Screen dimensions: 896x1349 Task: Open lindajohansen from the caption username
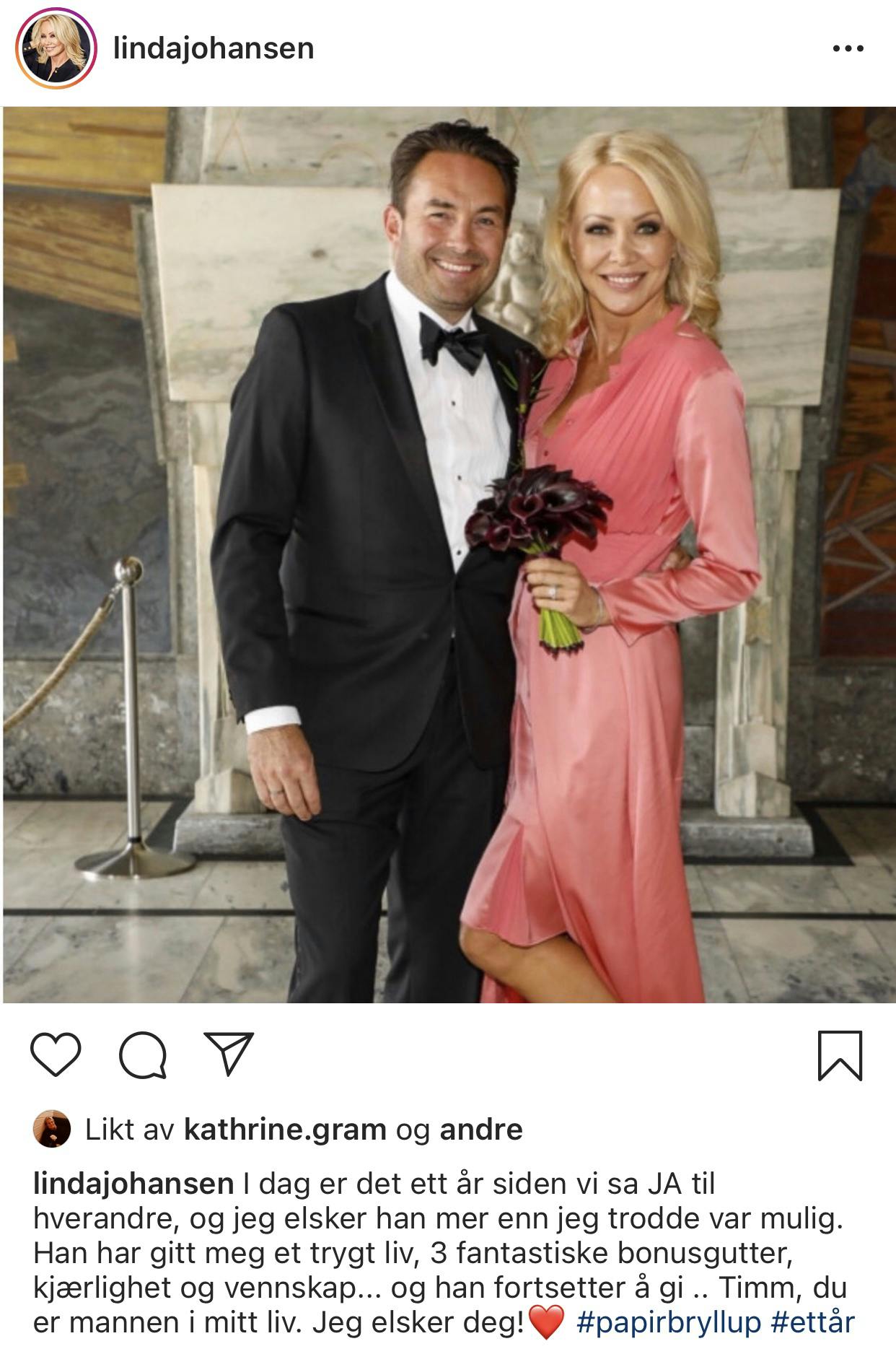(133, 1184)
